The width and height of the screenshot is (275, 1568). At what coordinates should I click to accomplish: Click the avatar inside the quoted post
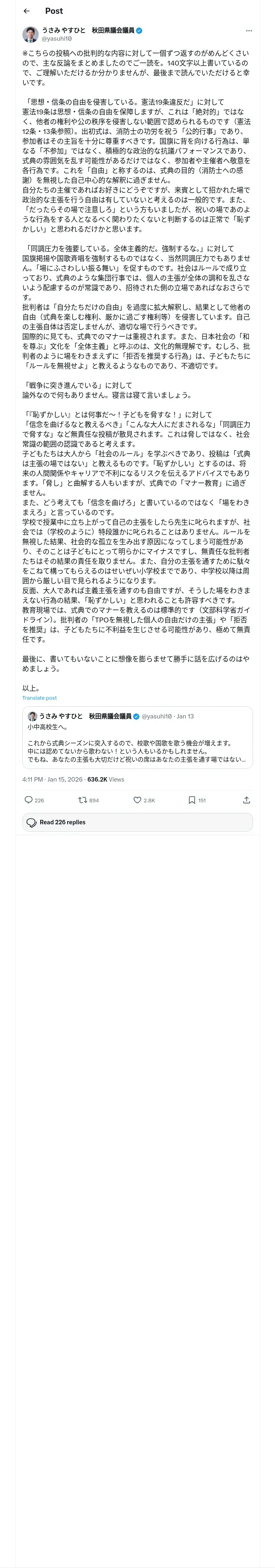pyautogui.click(x=32, y=716)
